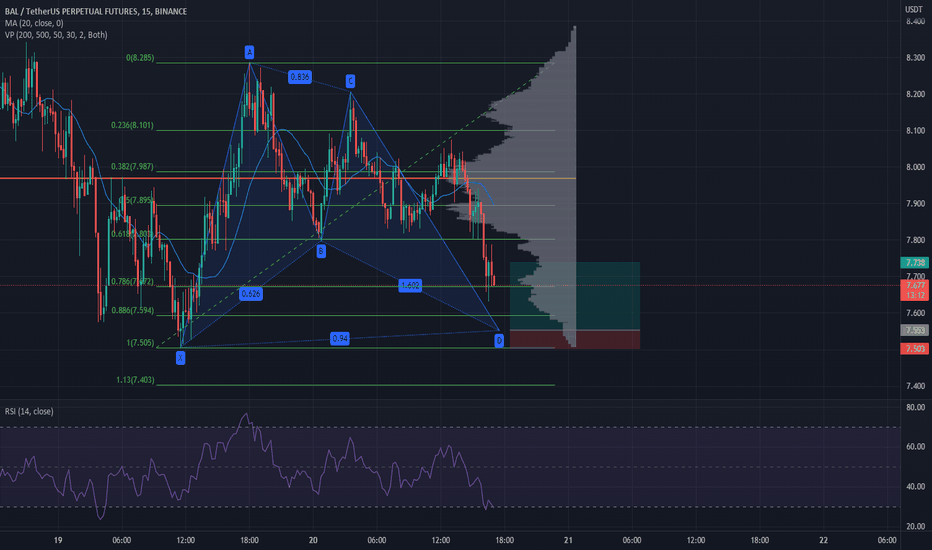Select the 1(7.505) Fibonacci level label

pos(140,343)
